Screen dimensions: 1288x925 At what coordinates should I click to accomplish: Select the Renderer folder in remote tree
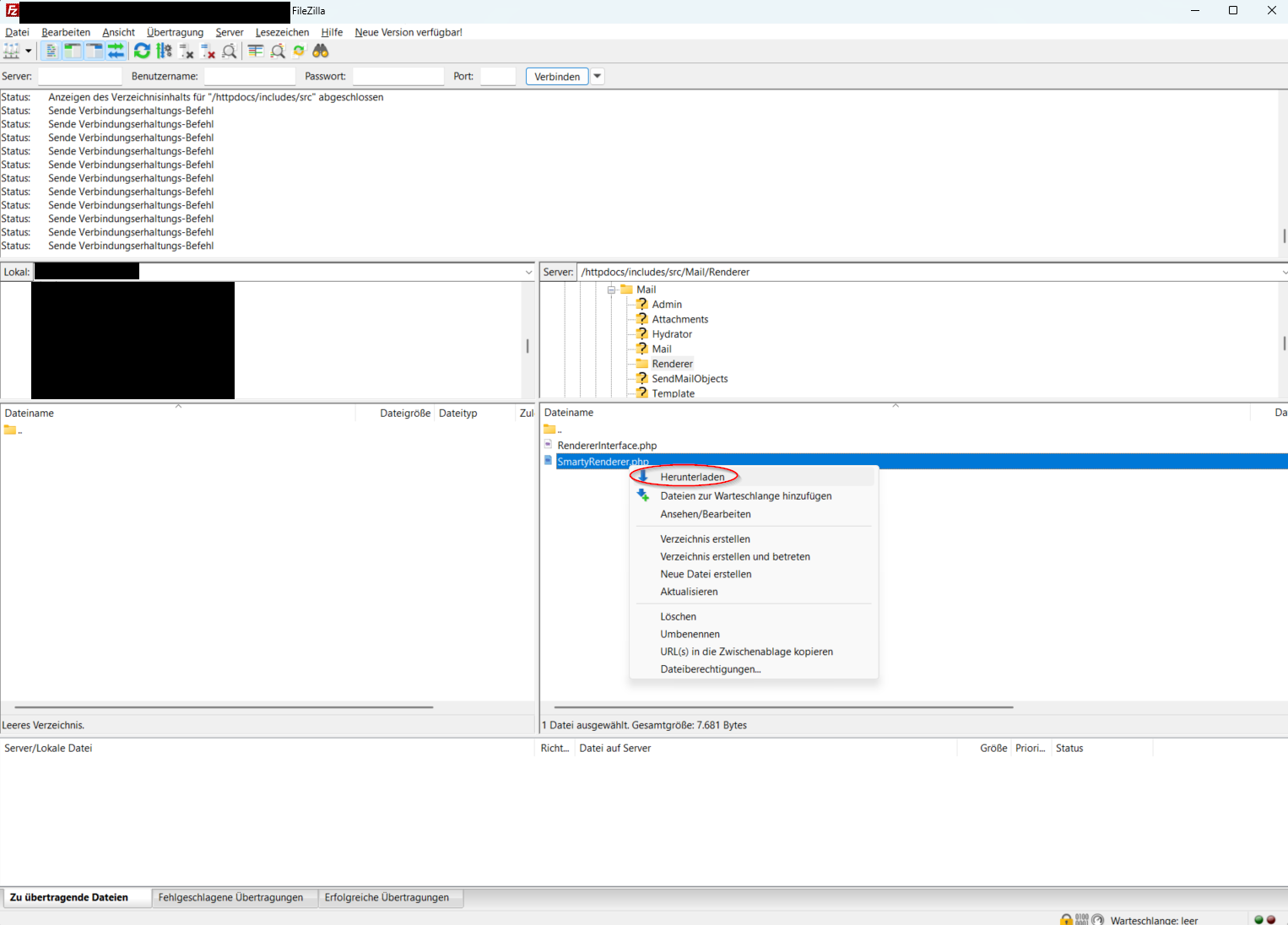pyautogui.click(x=672, y=364)
